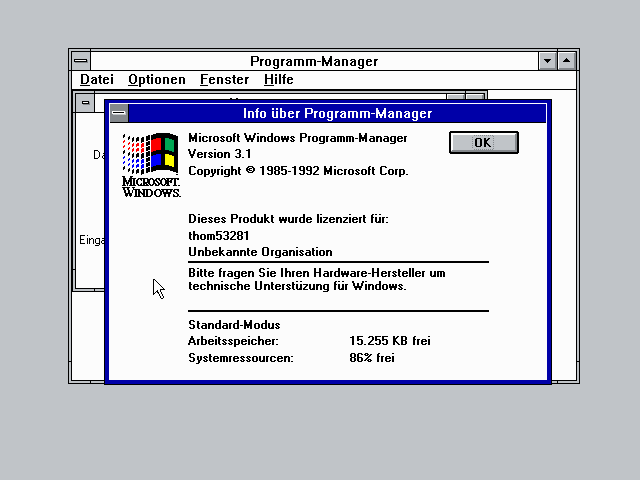The width and height of the screenshot is (640, 480).
Task: Open the Hilfe menu
Action: coord(279,79)
